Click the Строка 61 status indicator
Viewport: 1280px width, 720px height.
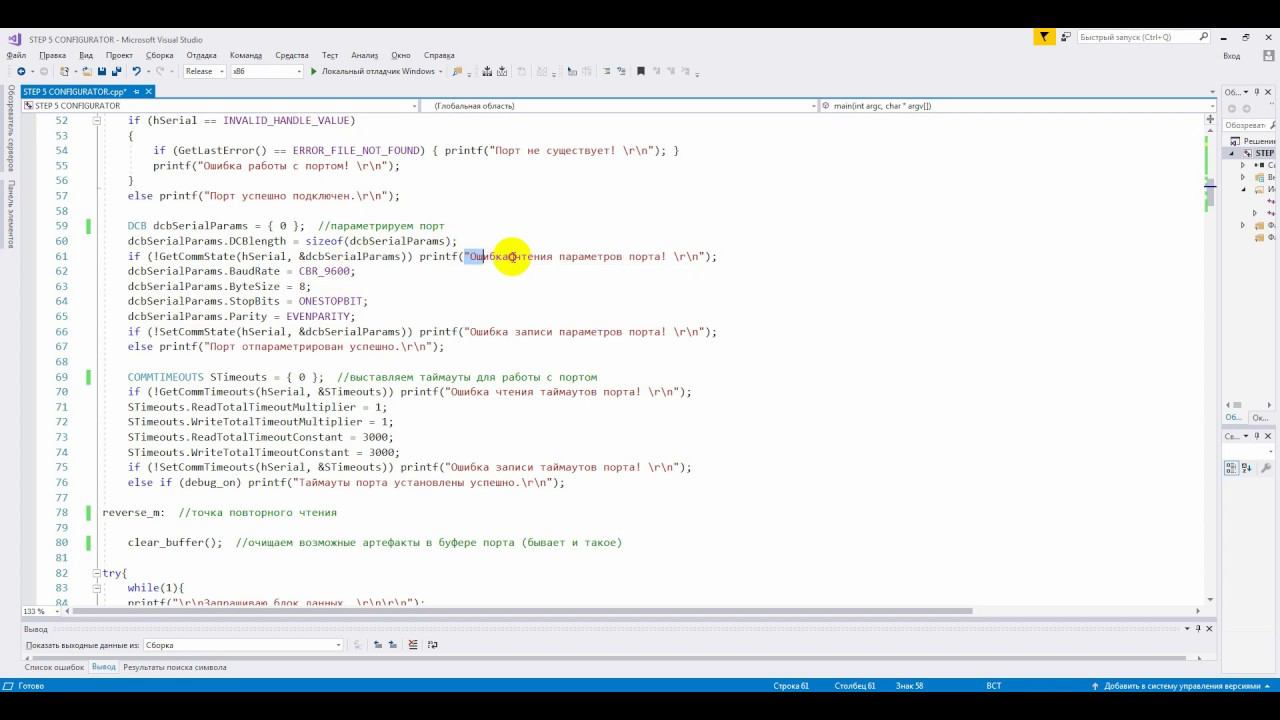[791, 686]
